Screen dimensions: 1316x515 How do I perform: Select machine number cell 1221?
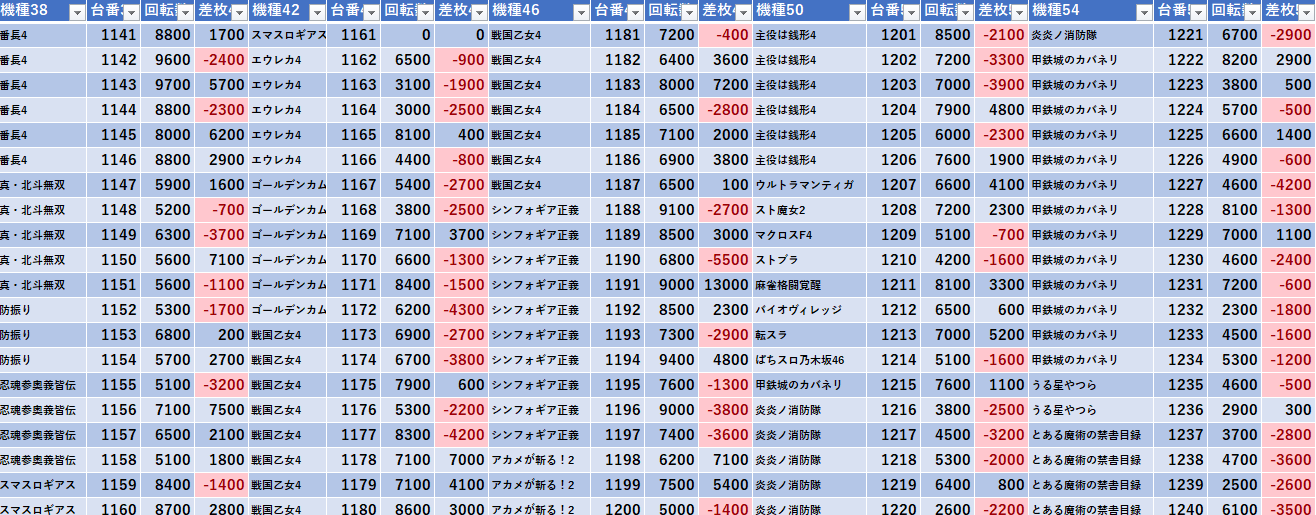coord(1181,35)
